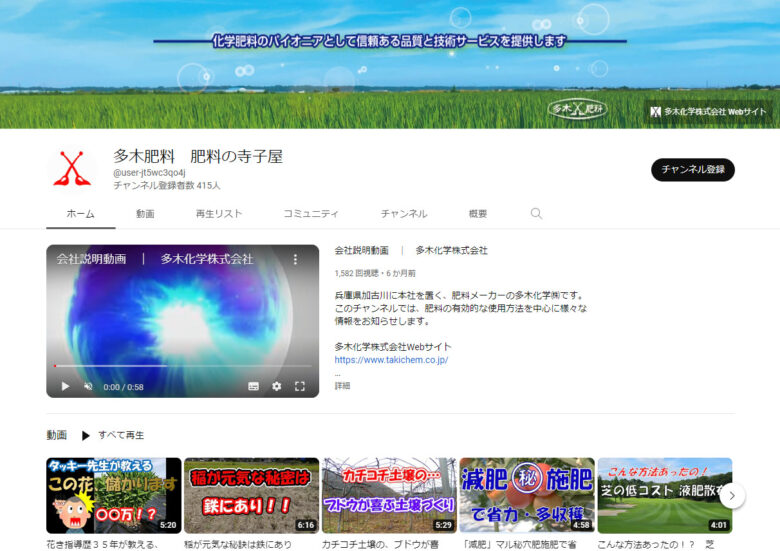
Task: Open the takichem.co.jp website link
Action: click(x=391, y=360)
